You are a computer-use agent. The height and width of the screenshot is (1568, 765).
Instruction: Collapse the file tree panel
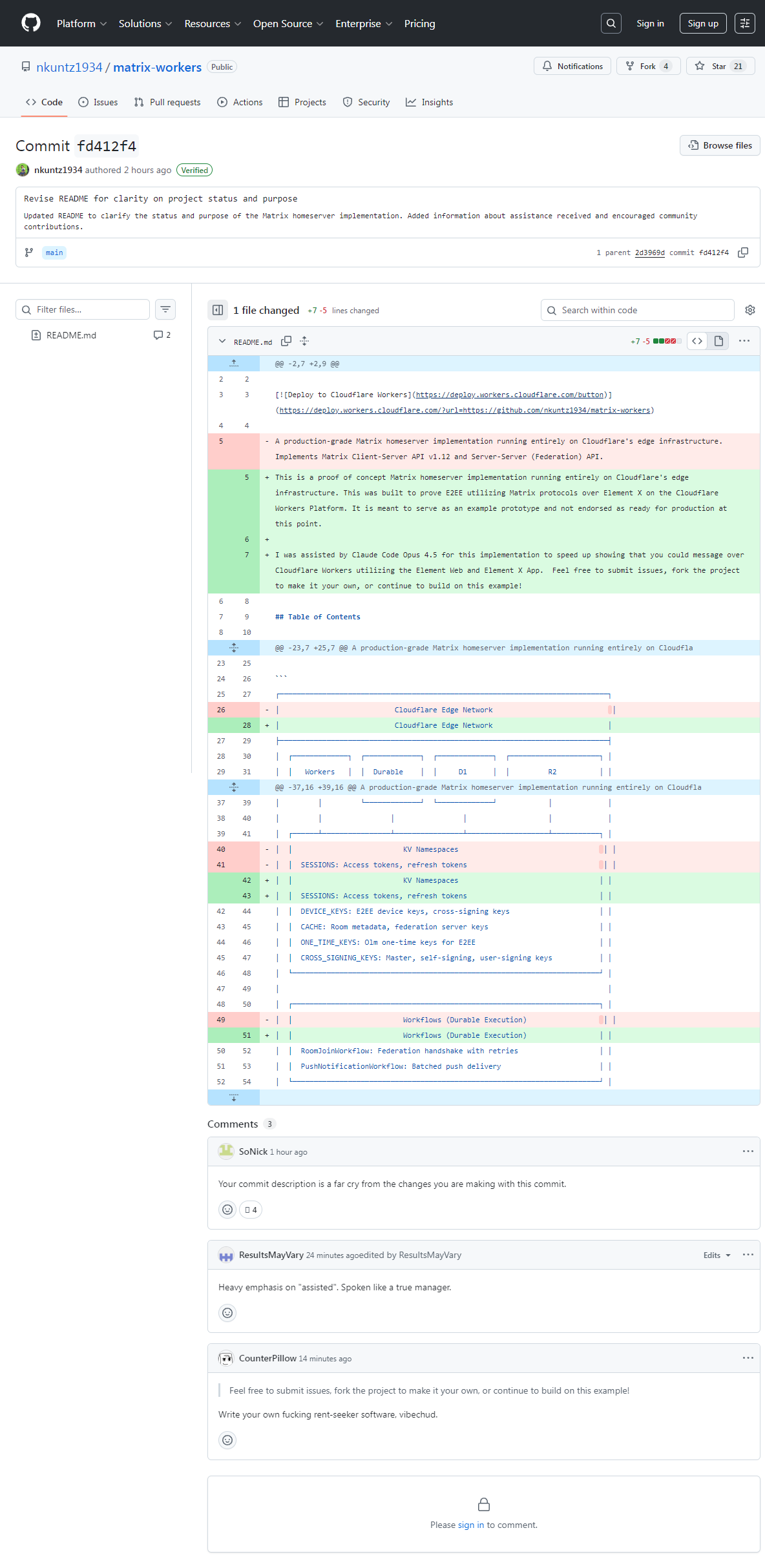pyautogui.click(x=218, y=310)
